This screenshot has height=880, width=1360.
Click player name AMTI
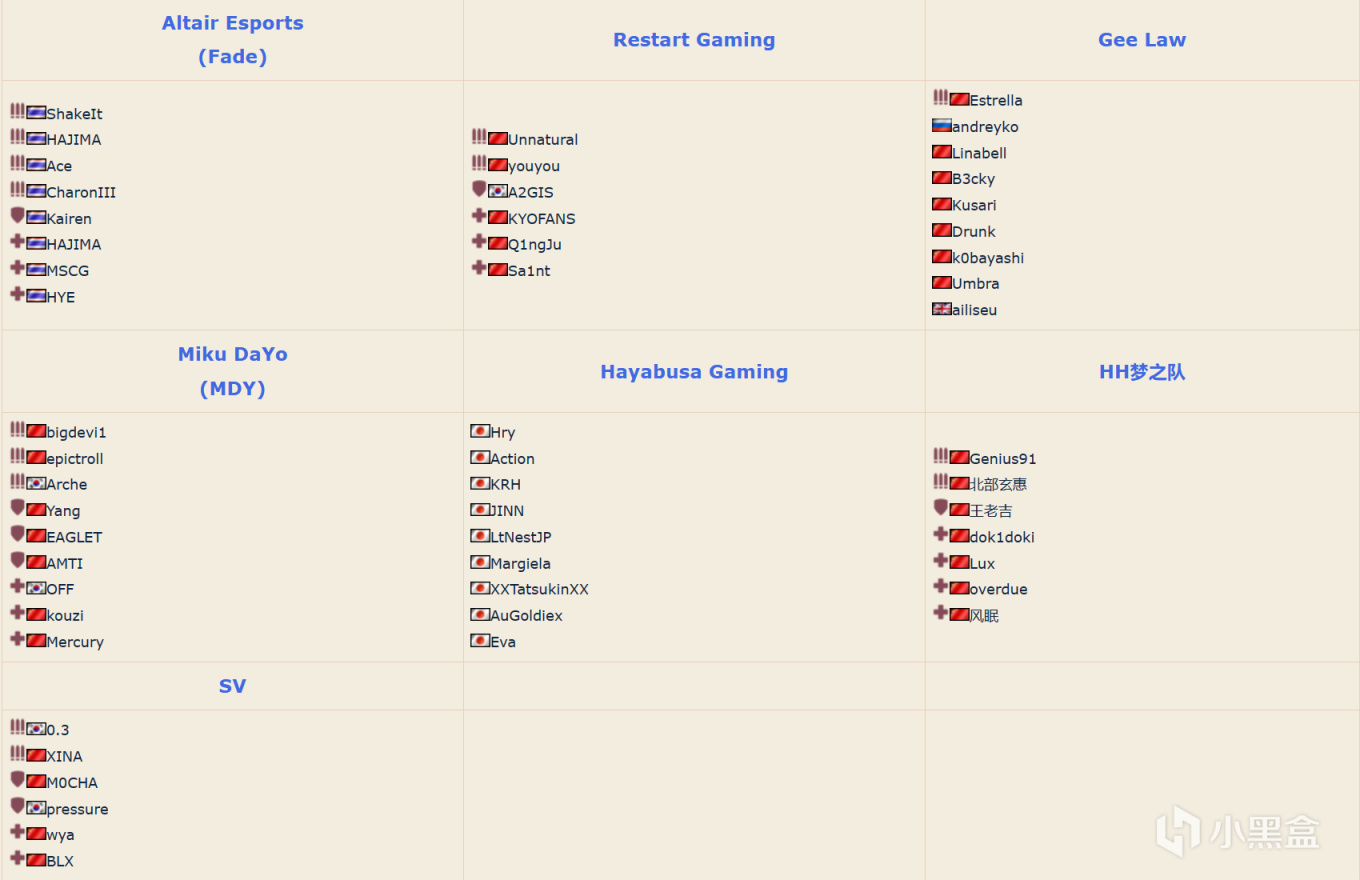coord(65,563)
